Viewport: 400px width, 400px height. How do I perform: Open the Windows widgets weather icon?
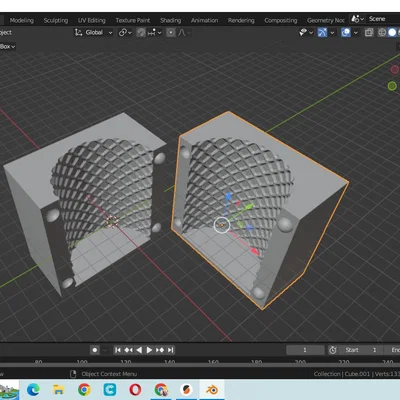[x=8, y=390]
